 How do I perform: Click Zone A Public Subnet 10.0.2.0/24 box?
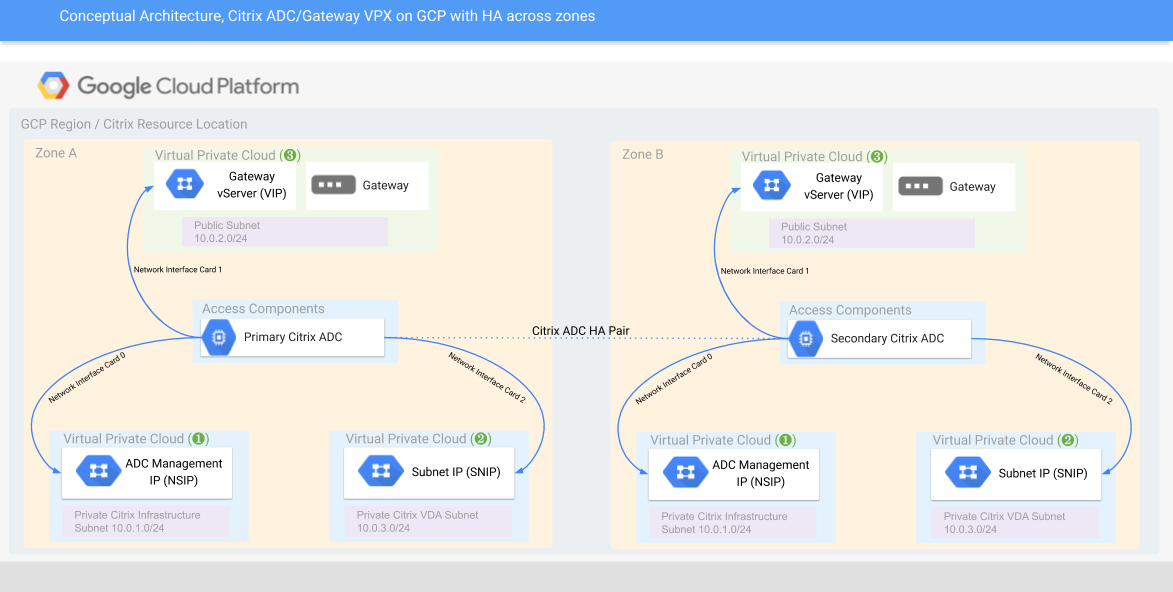(284, 232)
